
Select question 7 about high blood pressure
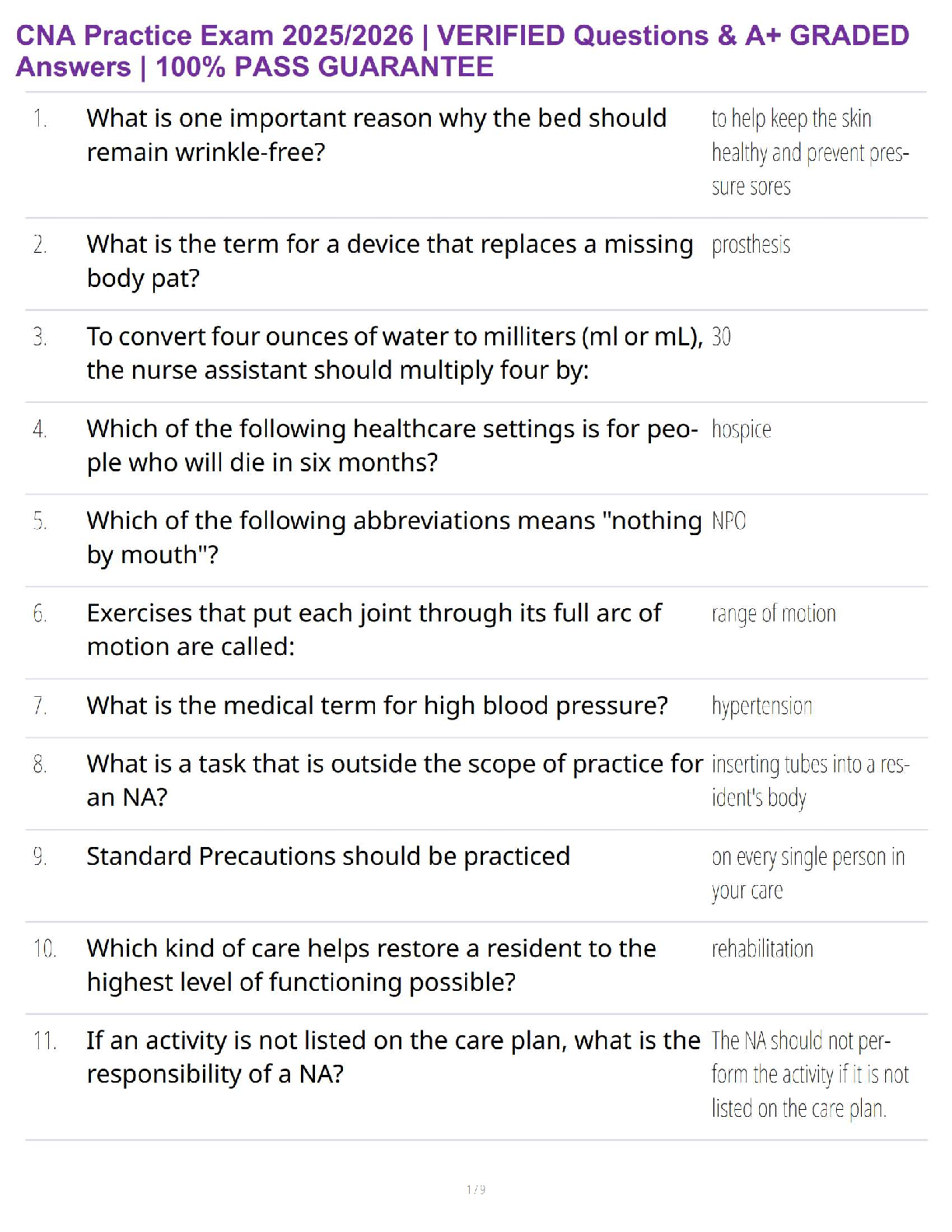coord(377,705)
